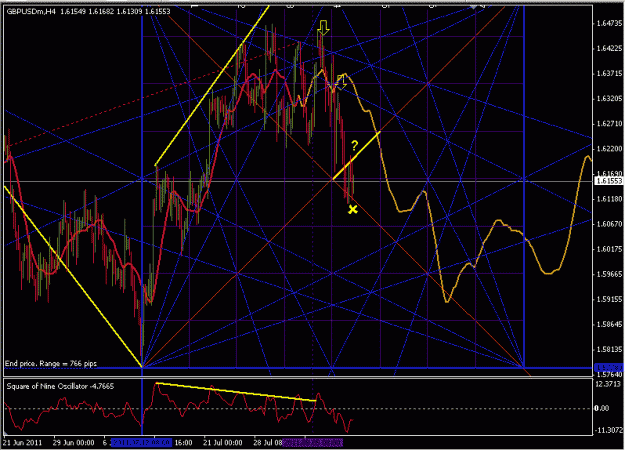Click the 1.58645 price scale label
The image size is (625, 450).
click(x=609, y=324)
